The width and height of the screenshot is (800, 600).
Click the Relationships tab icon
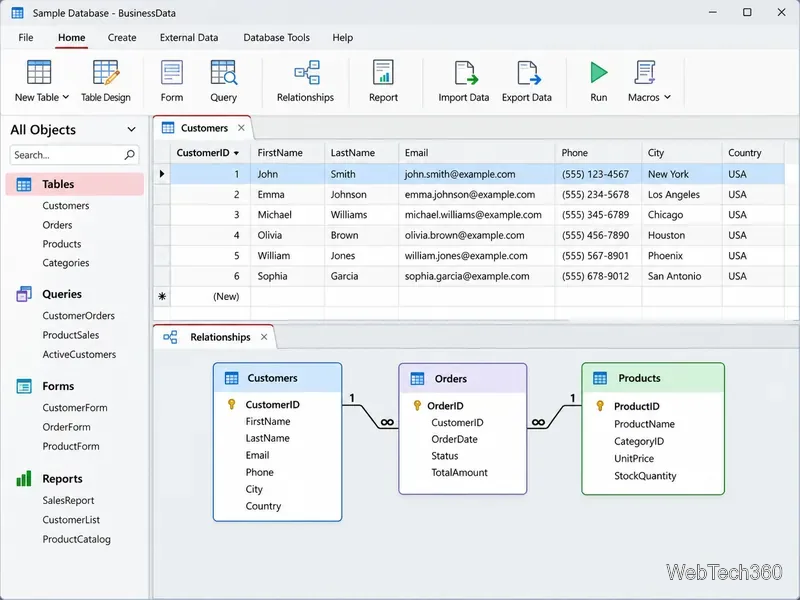170,337
